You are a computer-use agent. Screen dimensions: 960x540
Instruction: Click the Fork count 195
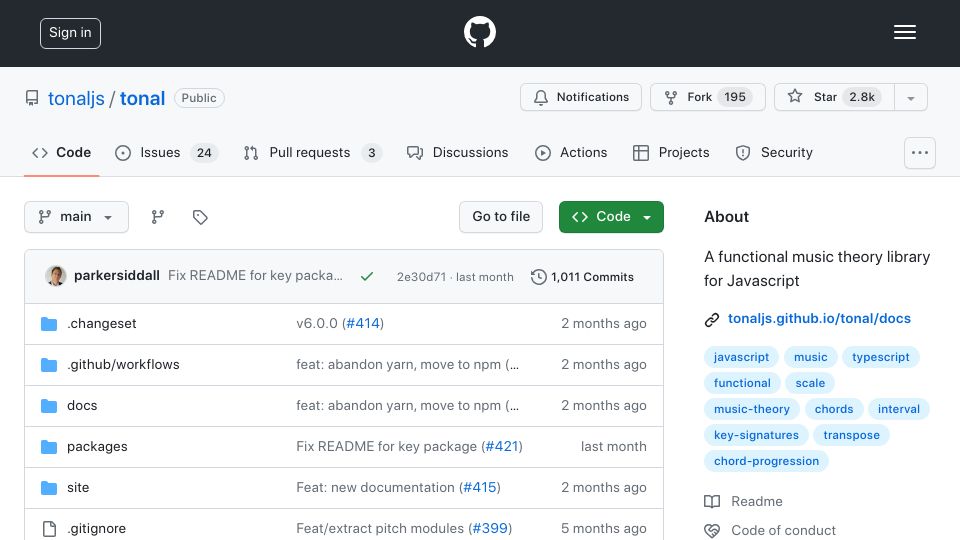(735, 97)
